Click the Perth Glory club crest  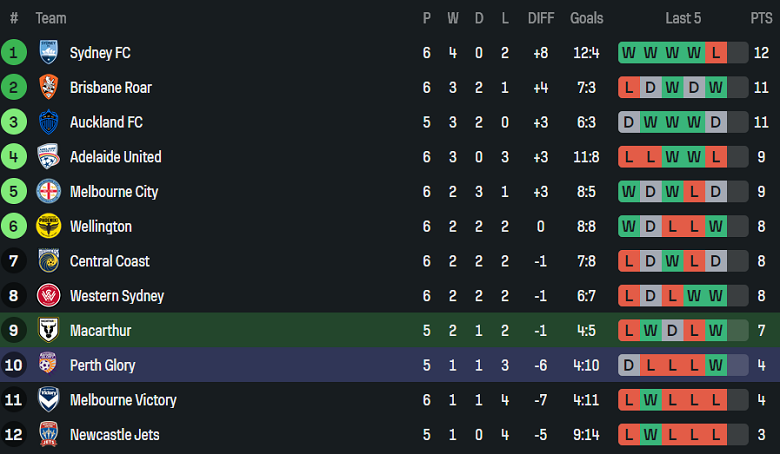tap(48, 365)
